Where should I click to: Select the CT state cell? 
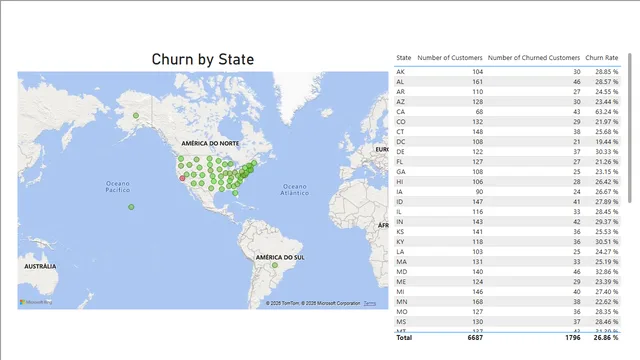pyautogui.click(x=400, y=131)
